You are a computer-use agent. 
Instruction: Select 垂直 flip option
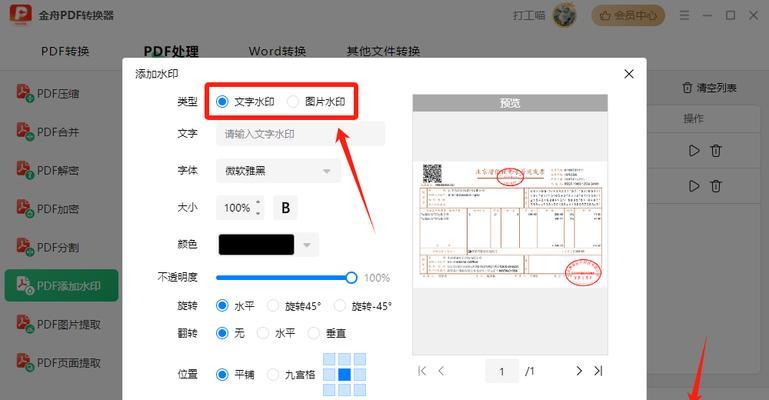pyautogui.click(x=327, y=333)
